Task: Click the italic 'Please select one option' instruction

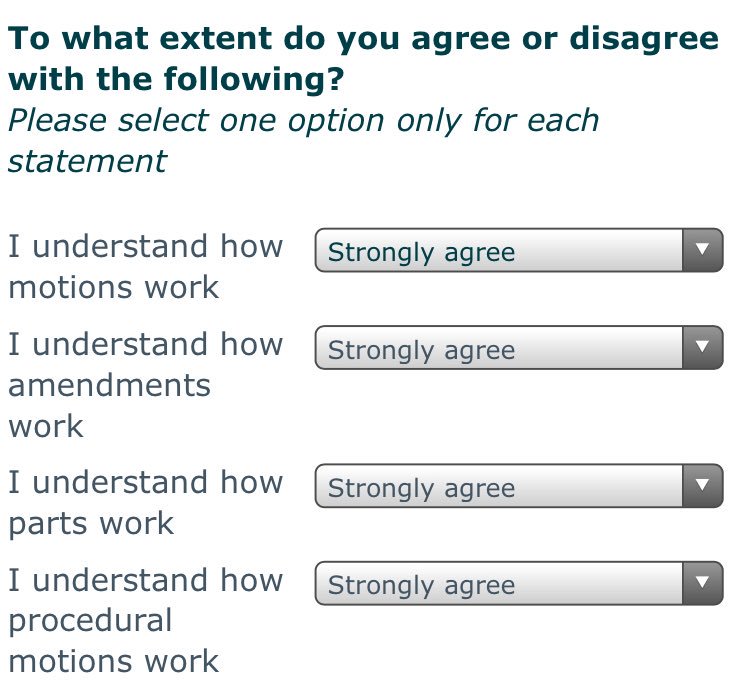Action: [x=304, y=140]
